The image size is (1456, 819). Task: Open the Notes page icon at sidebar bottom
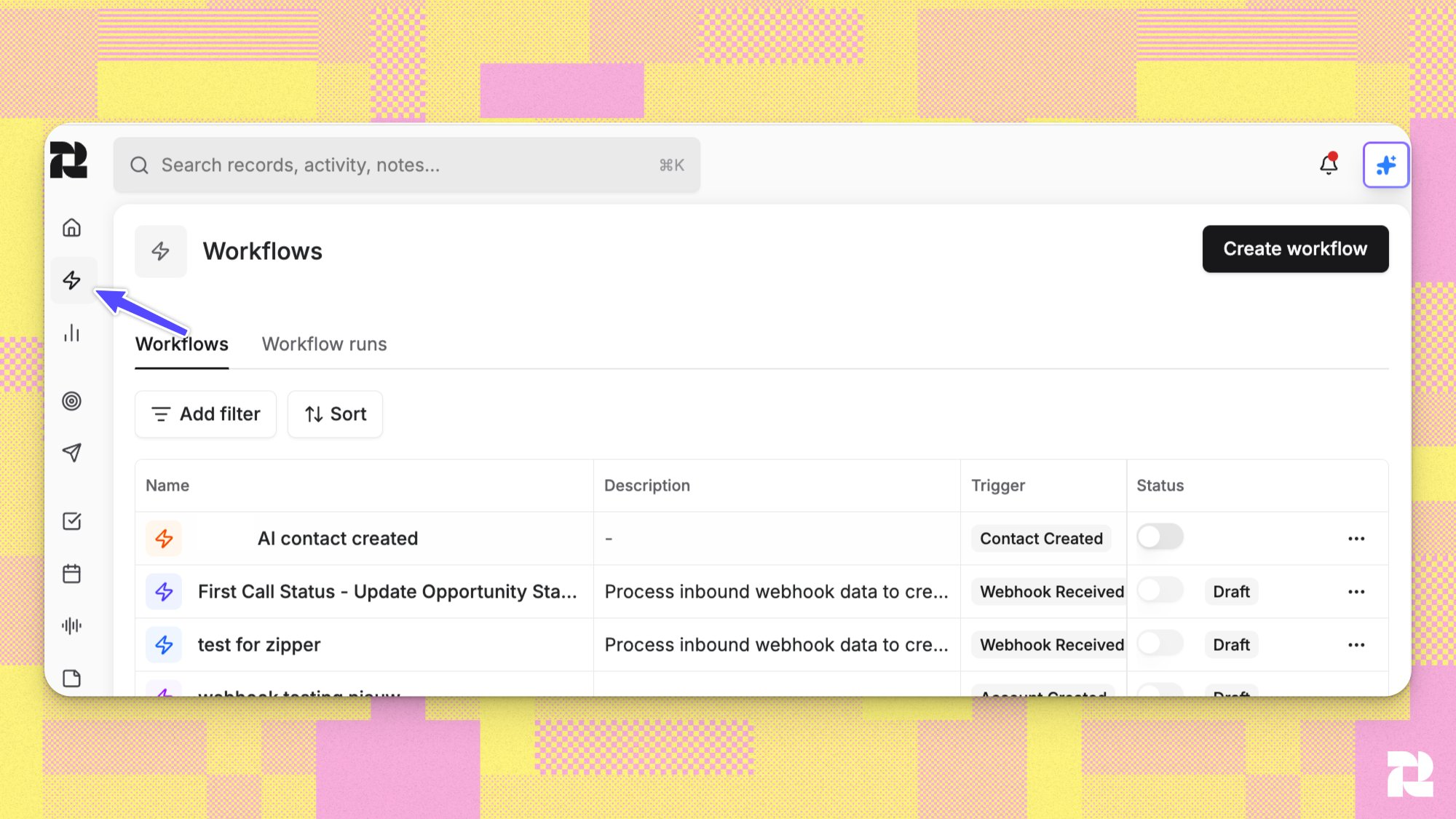[x=72, y=677]
